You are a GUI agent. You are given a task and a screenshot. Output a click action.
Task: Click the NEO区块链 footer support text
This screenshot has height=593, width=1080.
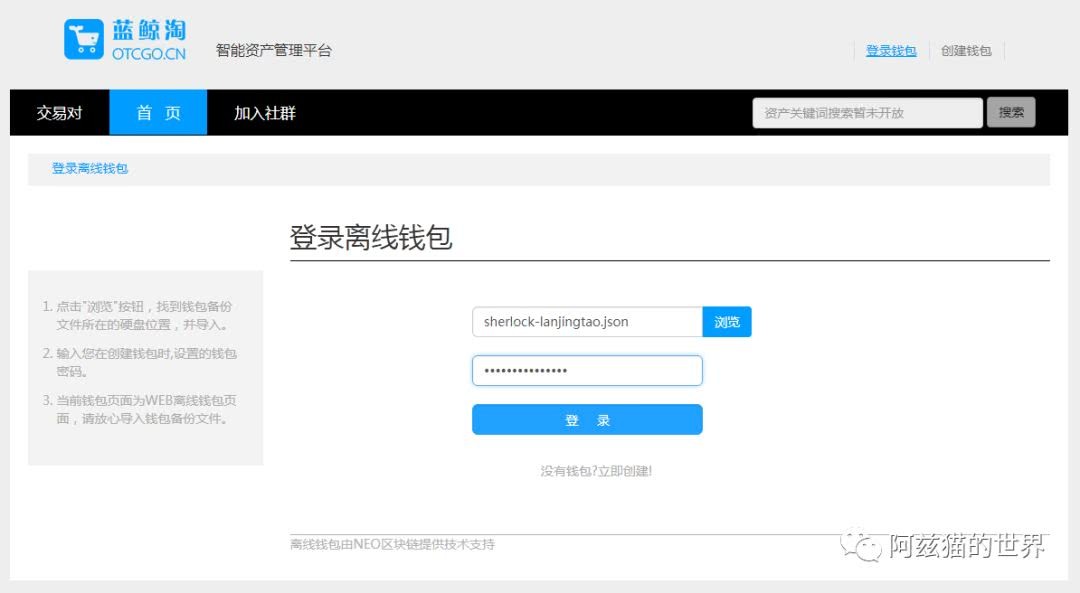392,545
